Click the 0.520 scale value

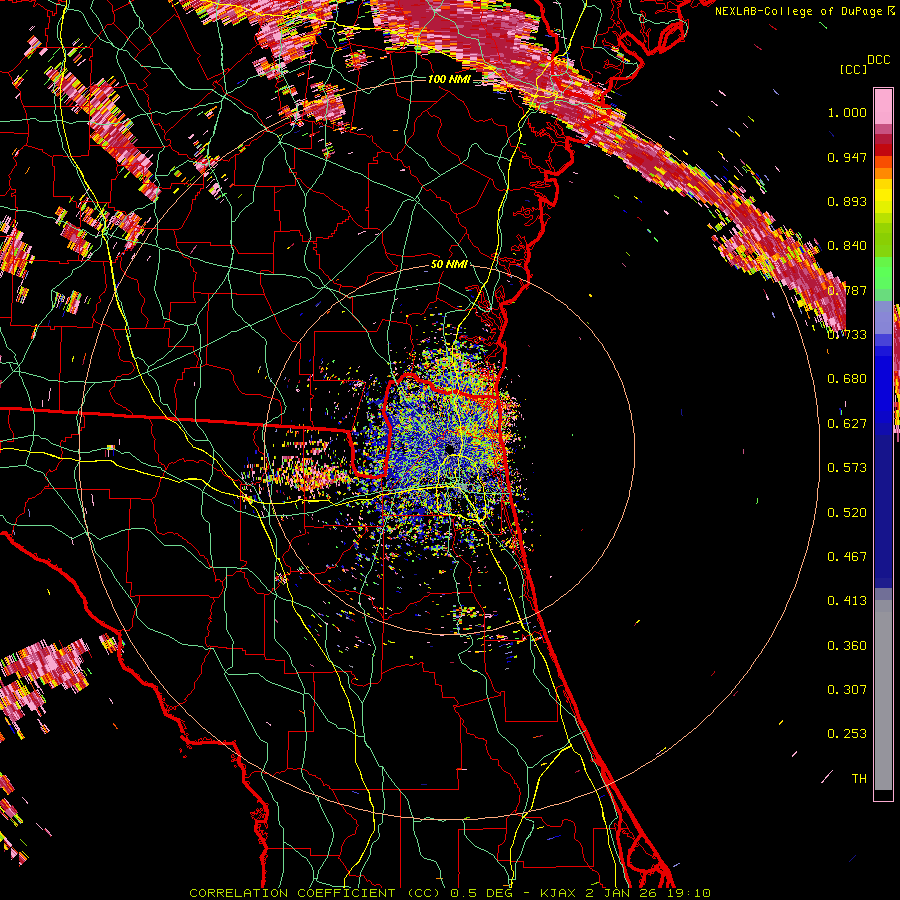pos(847,513)
